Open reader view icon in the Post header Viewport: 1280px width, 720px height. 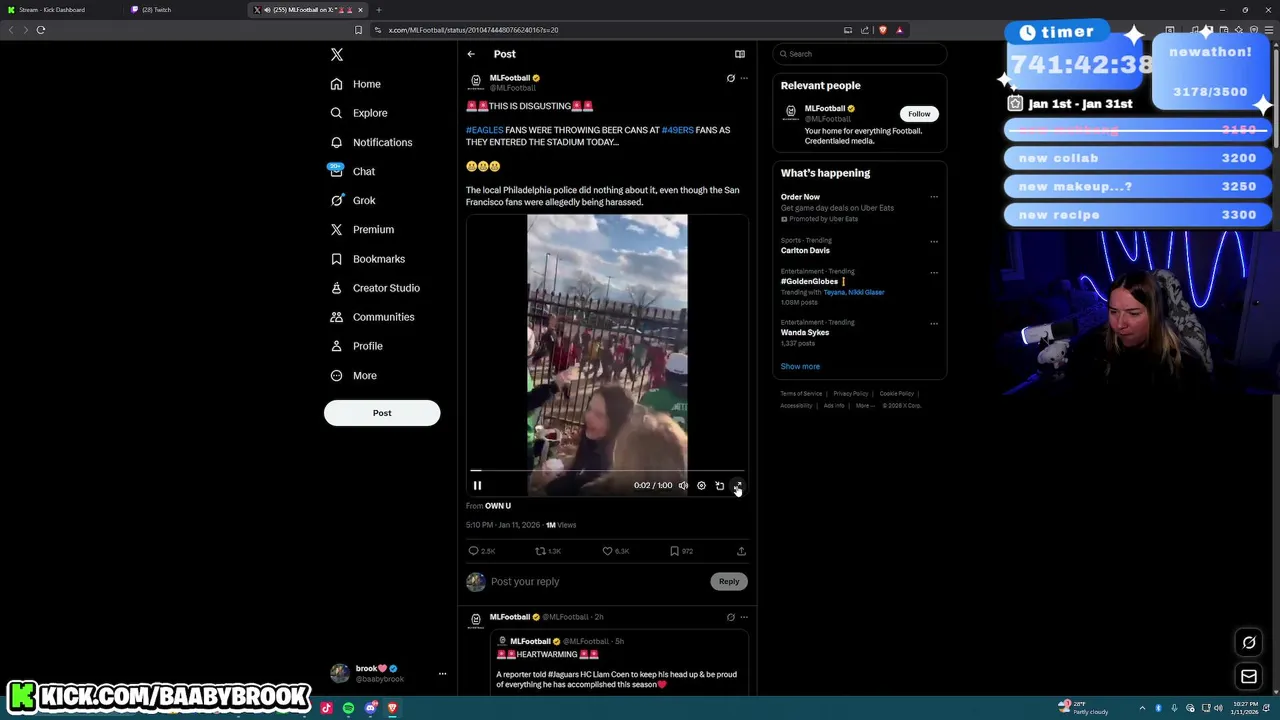pyautogui.click(x=740, y=54)
